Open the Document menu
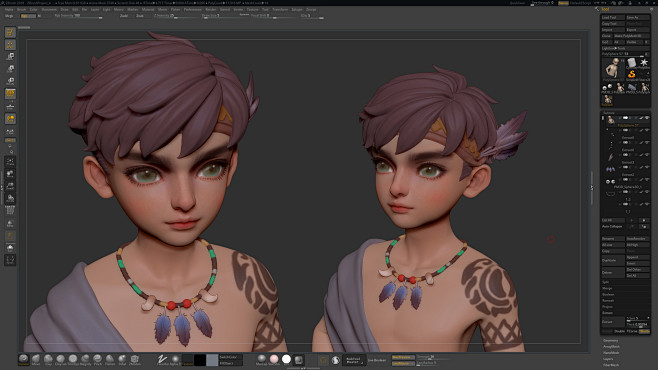The width and height of the screenshot is (658, 370). 49,9
